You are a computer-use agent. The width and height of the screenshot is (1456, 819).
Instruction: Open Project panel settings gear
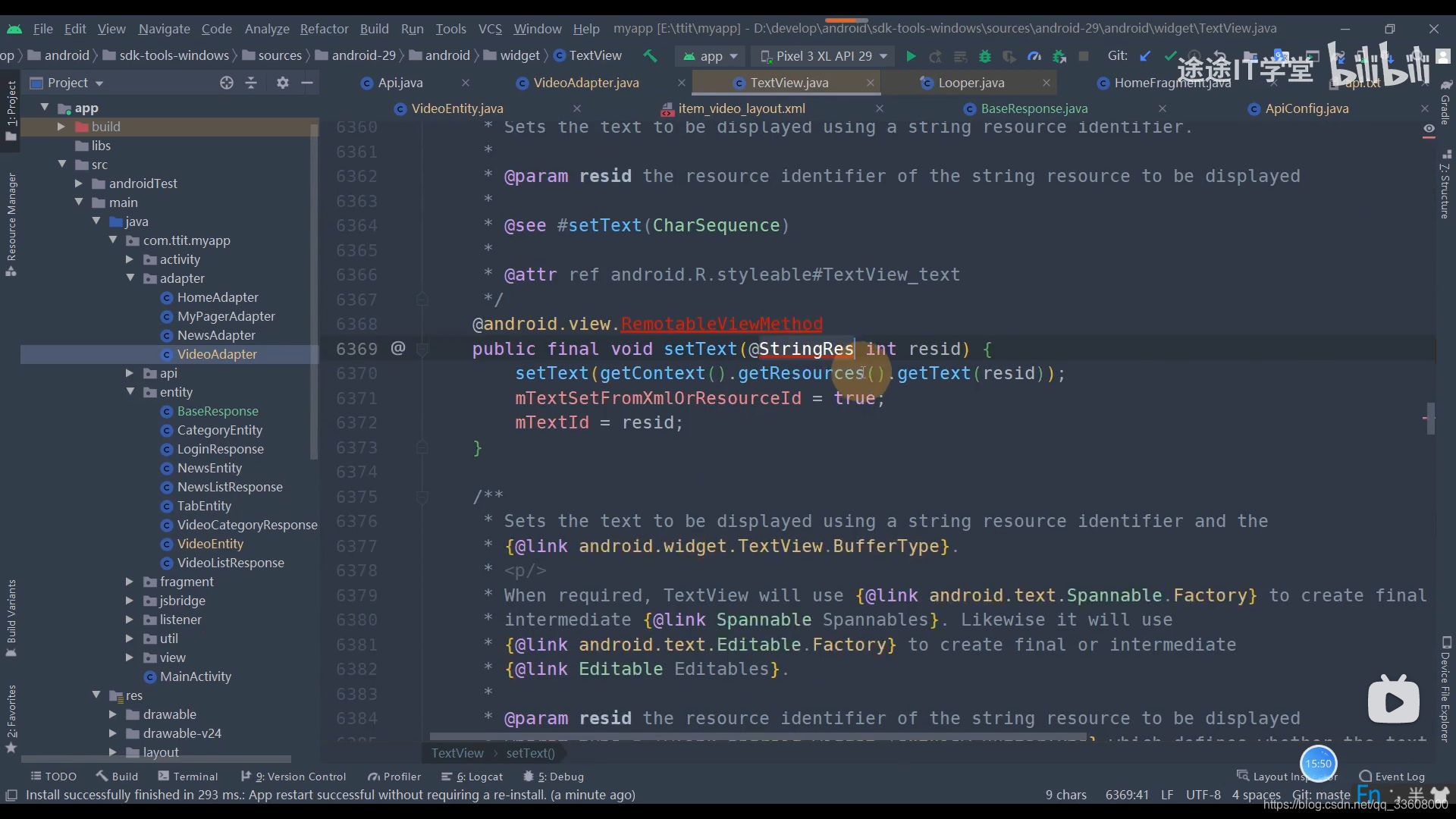click(x=283, y=83)
